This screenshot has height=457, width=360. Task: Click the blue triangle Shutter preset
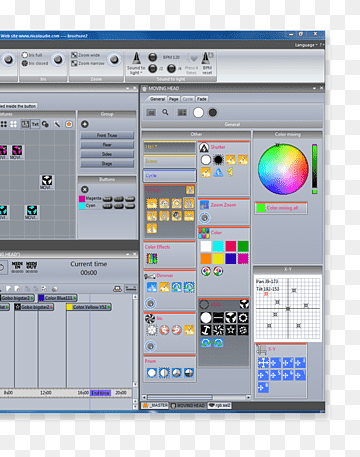tap(218, 172)
